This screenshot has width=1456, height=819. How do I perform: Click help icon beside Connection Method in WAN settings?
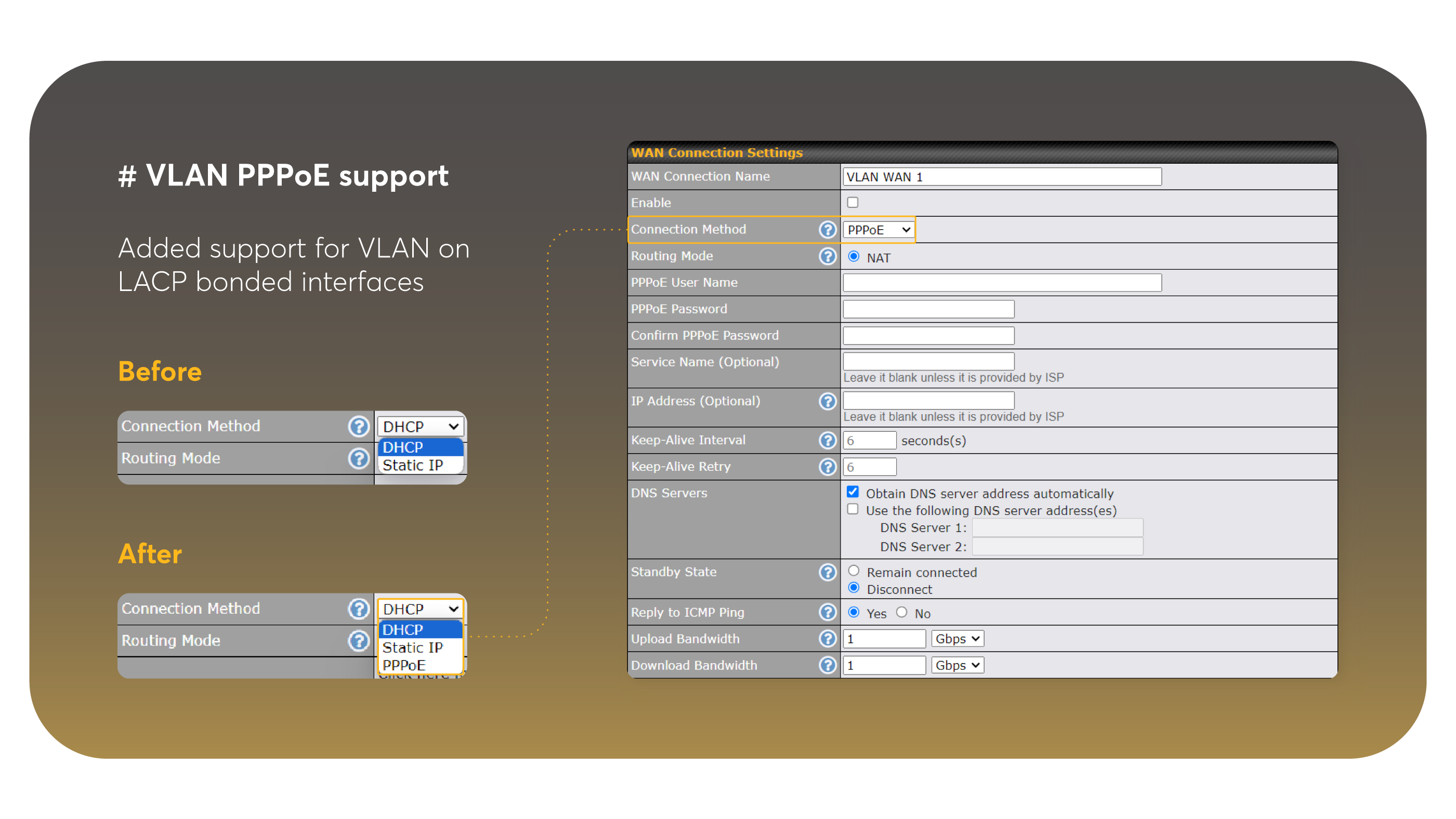click(828, 230)
